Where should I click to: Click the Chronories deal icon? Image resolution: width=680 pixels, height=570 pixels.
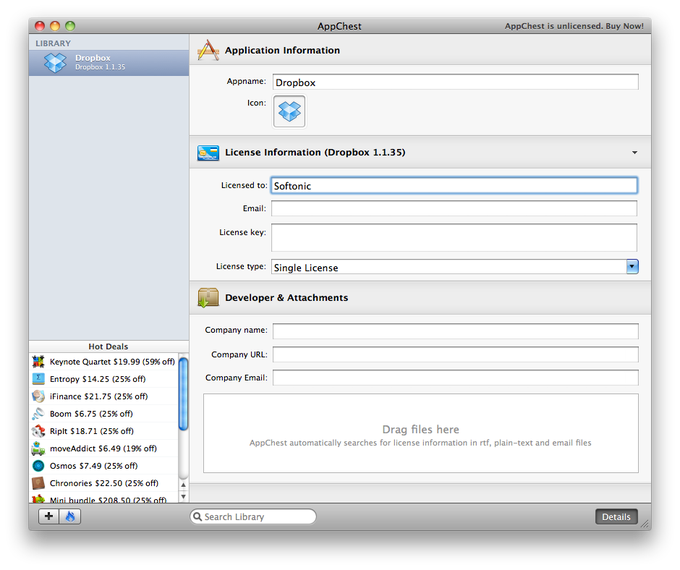tap(38, 483)
